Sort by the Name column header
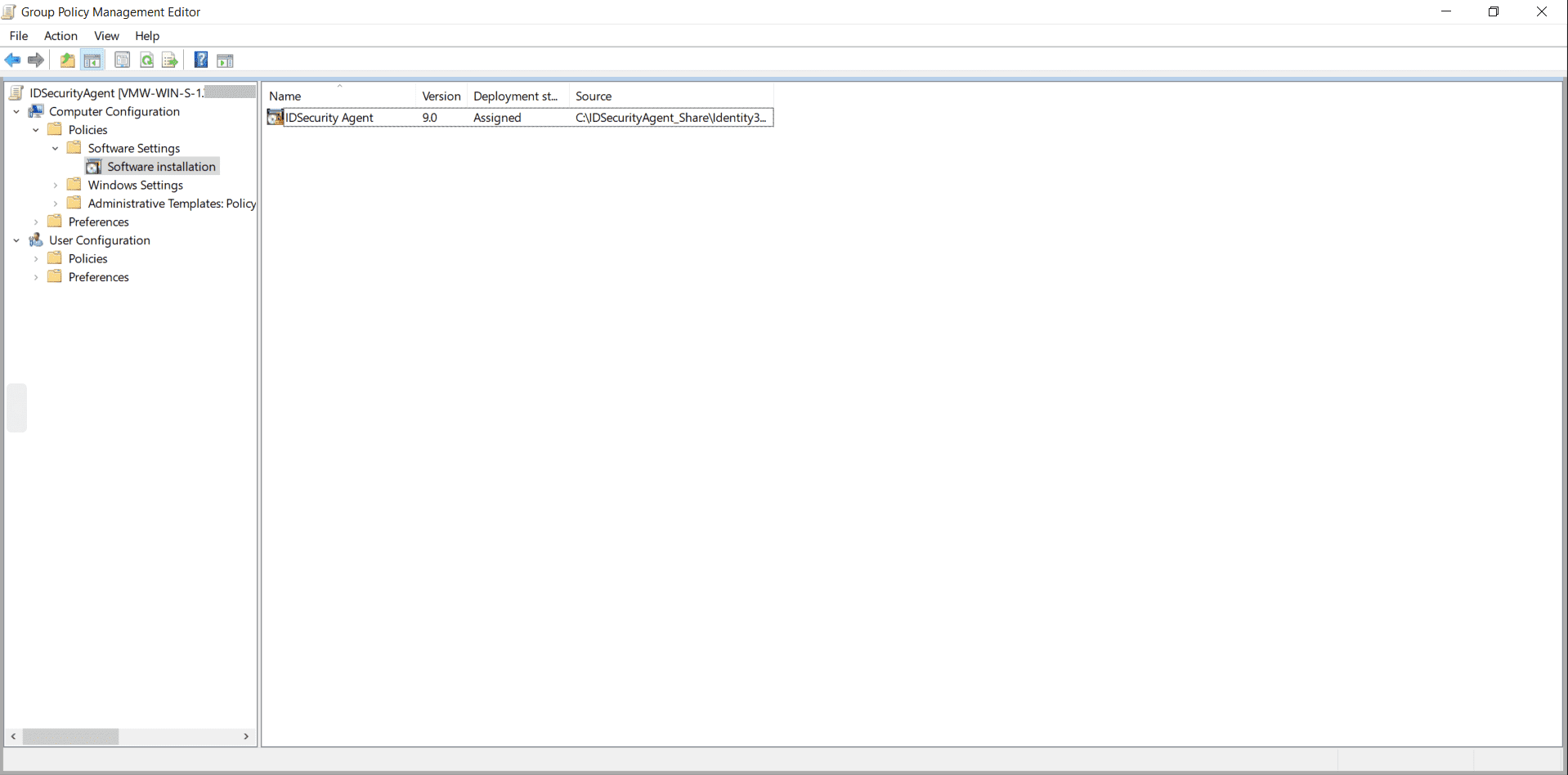1568x775 pixels. point(339,96)
